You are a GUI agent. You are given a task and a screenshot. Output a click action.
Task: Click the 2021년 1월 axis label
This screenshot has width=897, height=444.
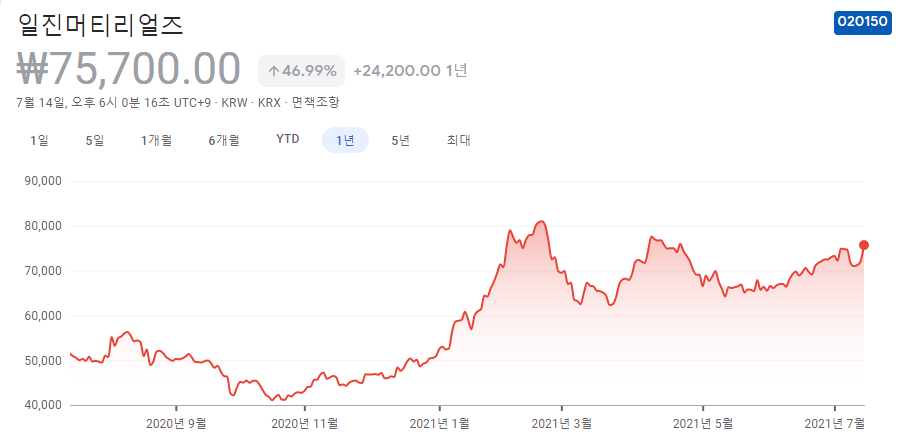point(439,424)
